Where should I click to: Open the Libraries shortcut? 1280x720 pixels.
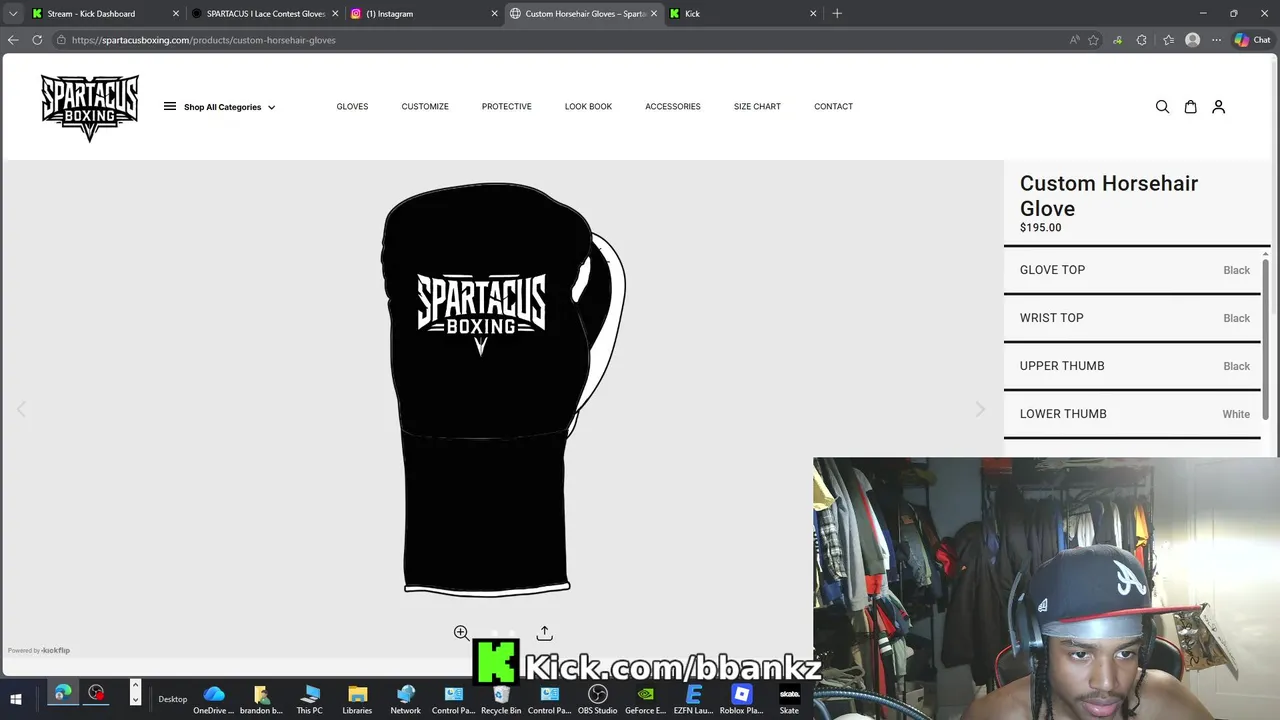pyautogui.click(x=357, y=699)
